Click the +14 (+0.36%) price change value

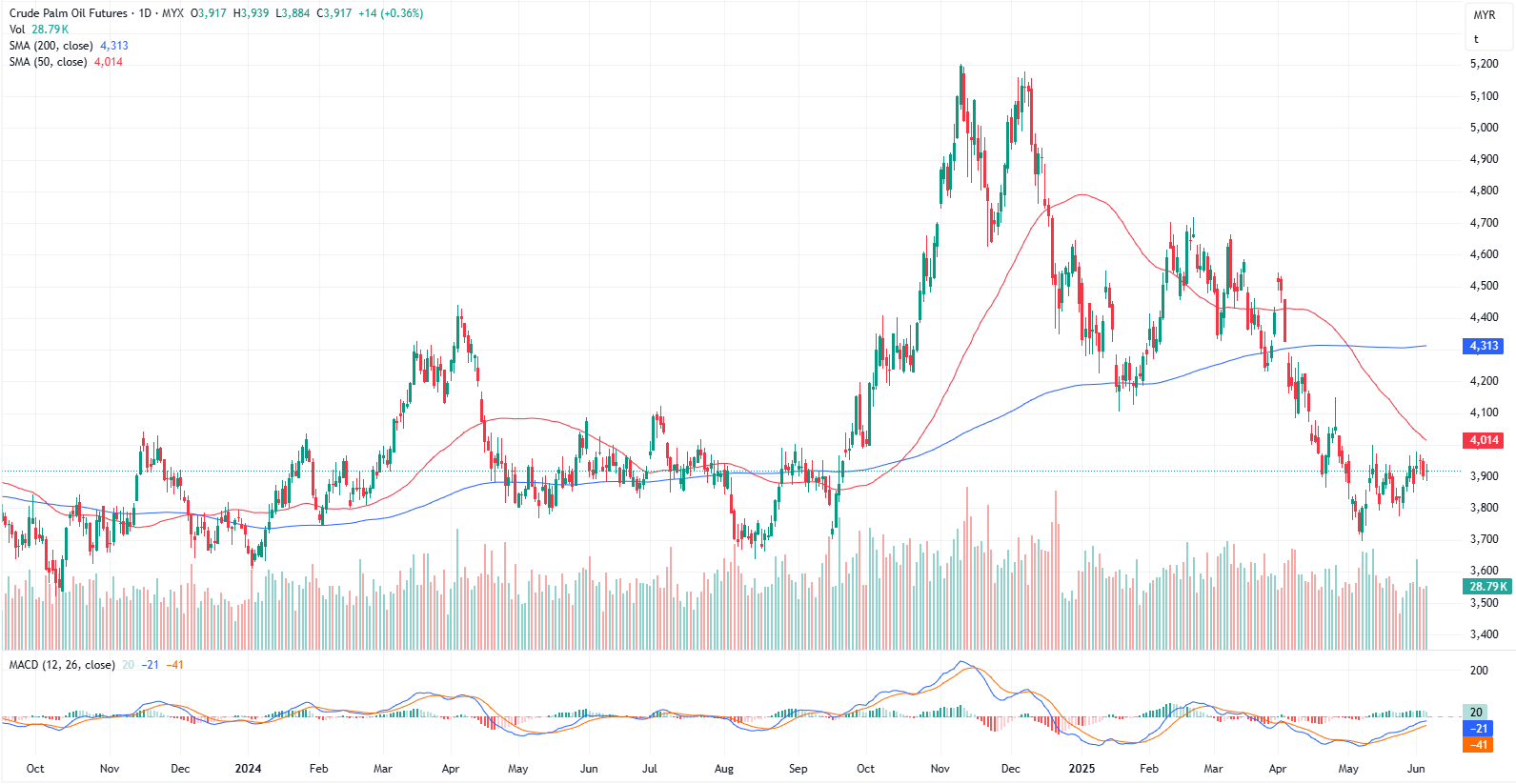click(x=391, y=13)
